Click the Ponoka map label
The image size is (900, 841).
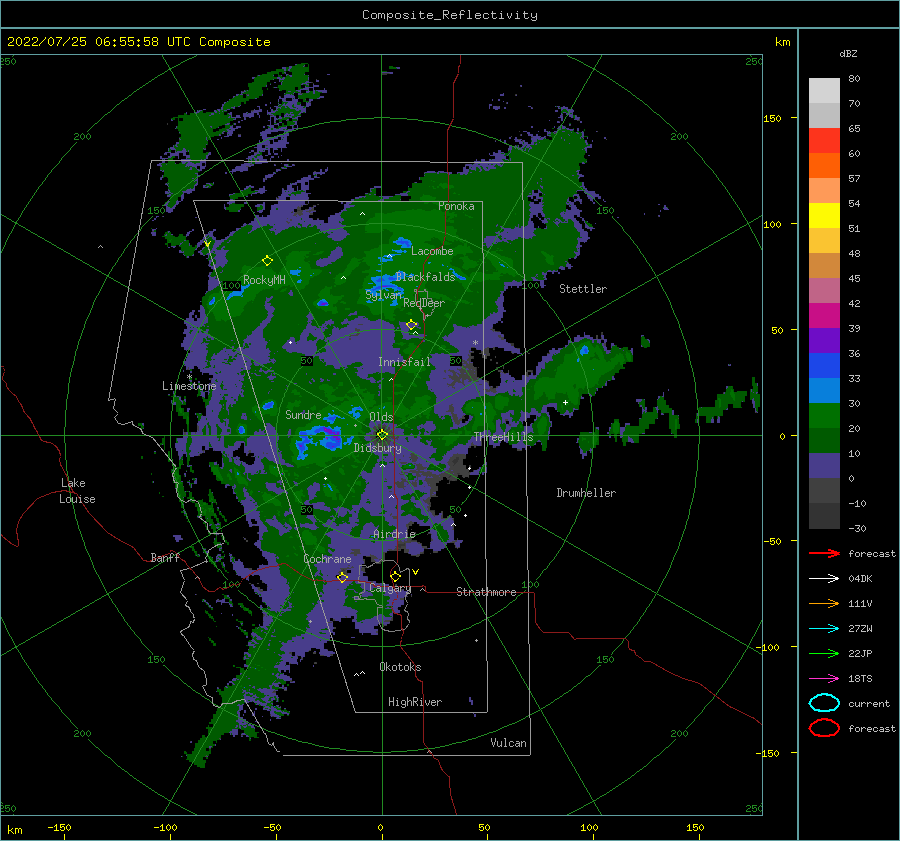coord(456,206)
